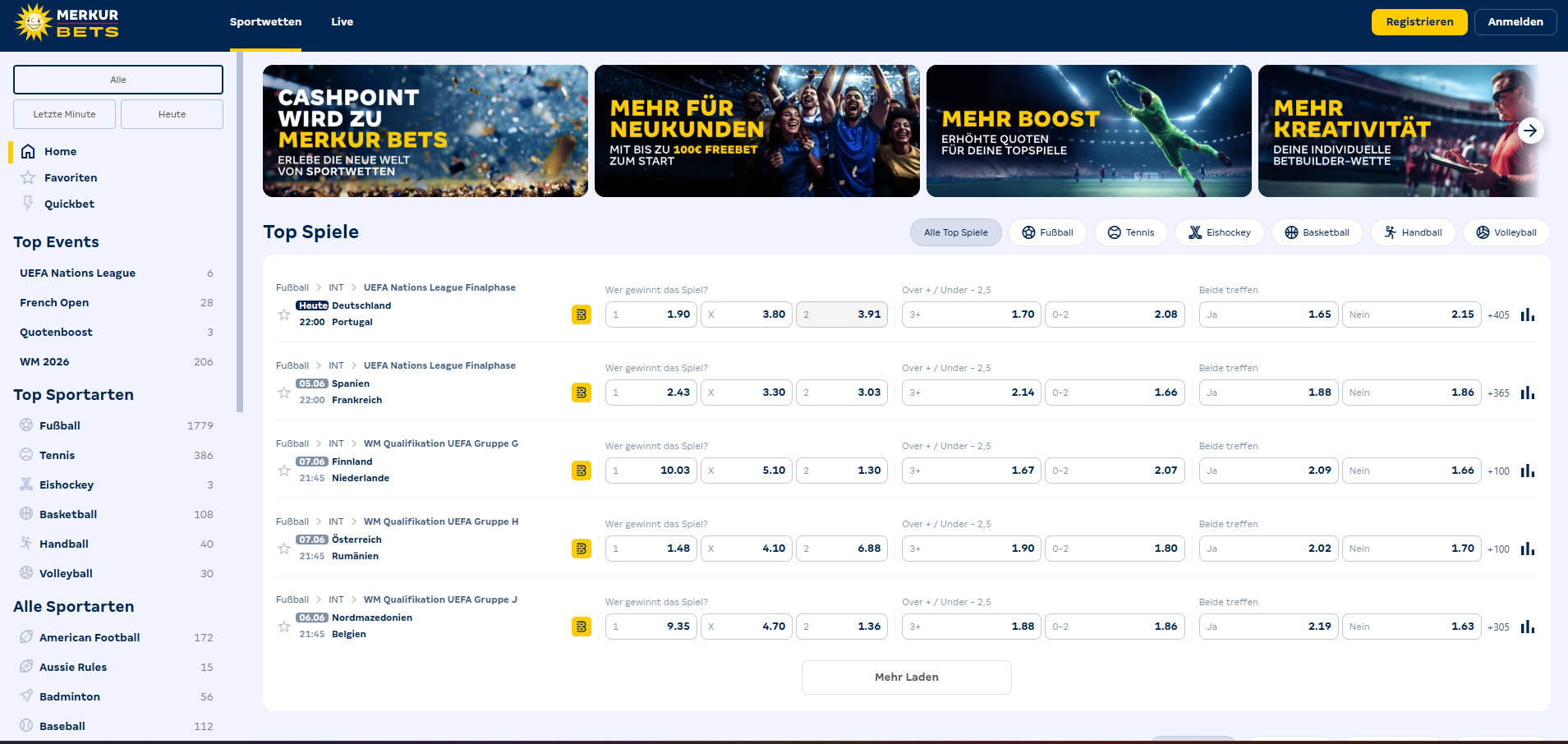Click the Favoriten star icon in the sidebar
1568x744 pixels.
pos(28,177)
